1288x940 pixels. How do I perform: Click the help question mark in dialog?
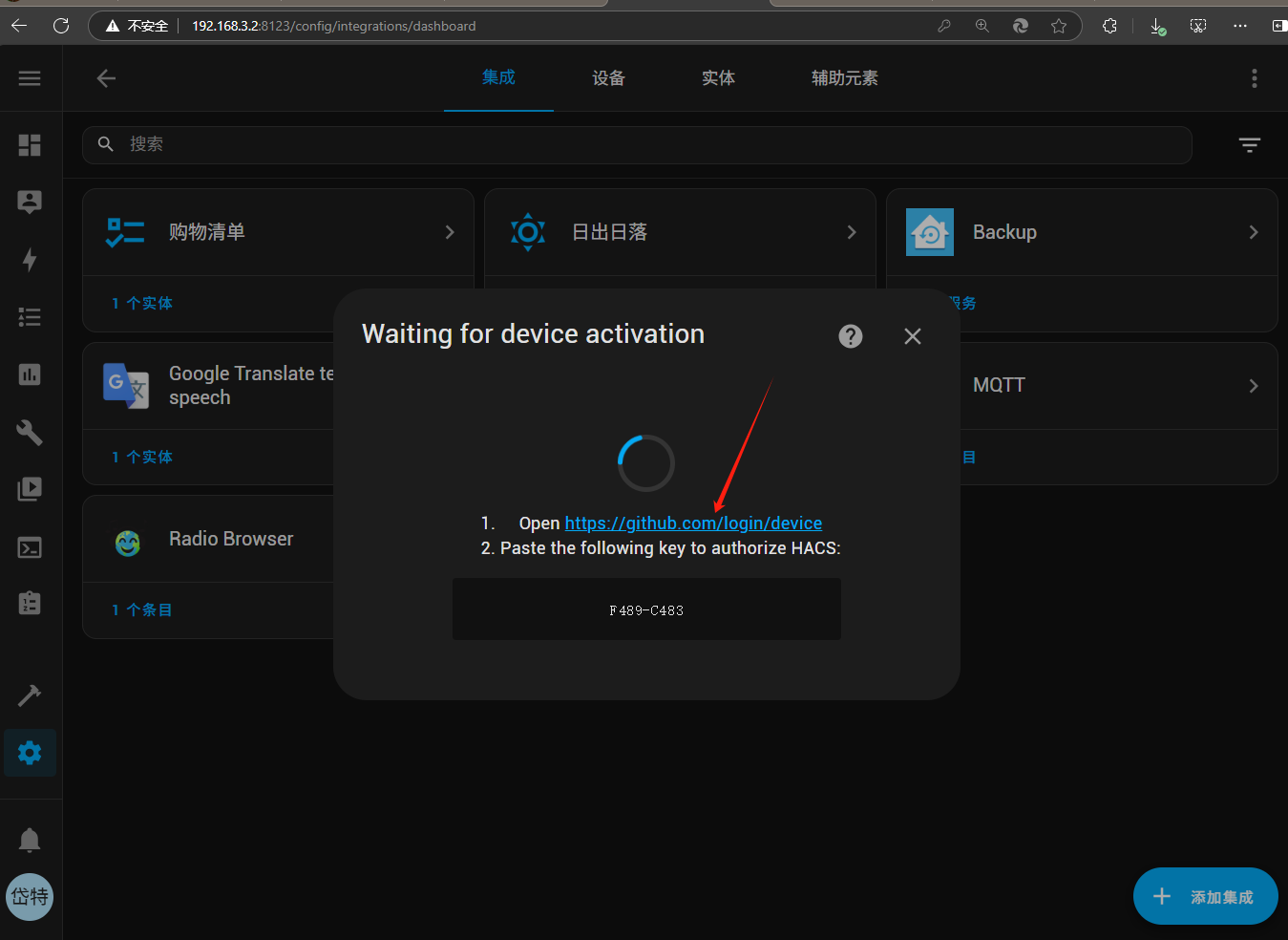[x=850, y=336]
